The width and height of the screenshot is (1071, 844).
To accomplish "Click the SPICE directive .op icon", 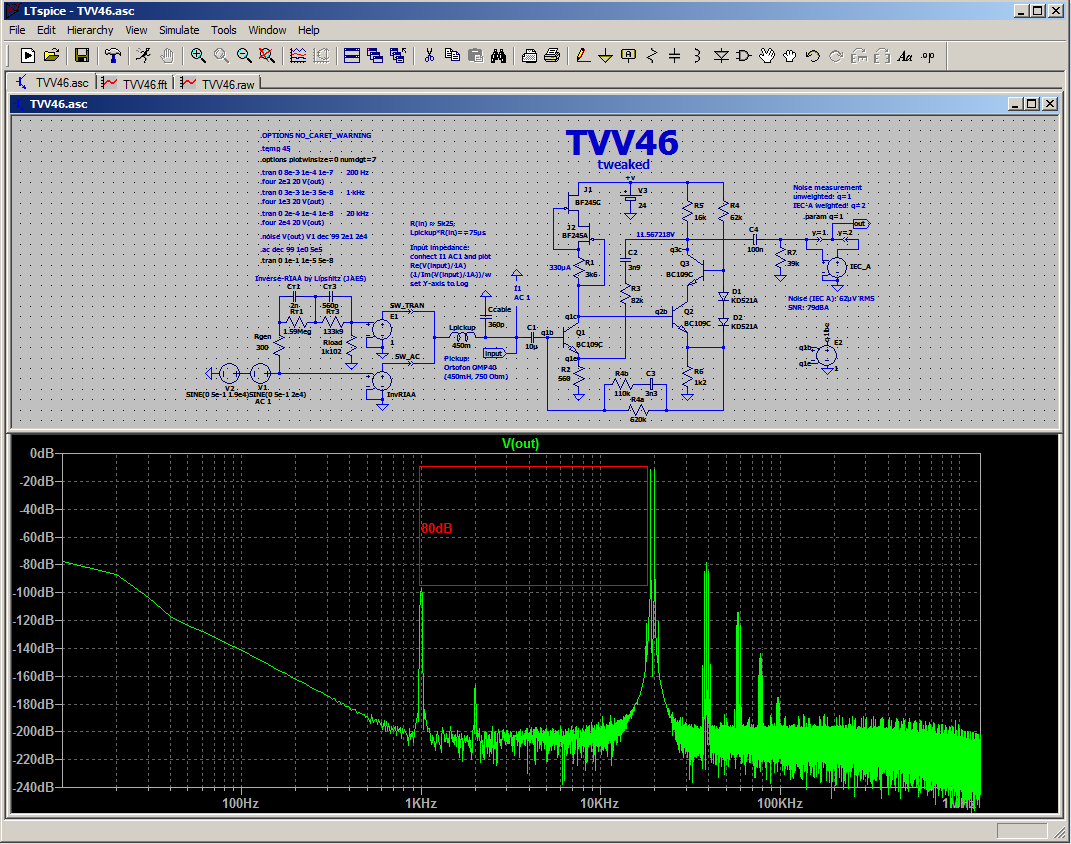I will pos(928,55).
